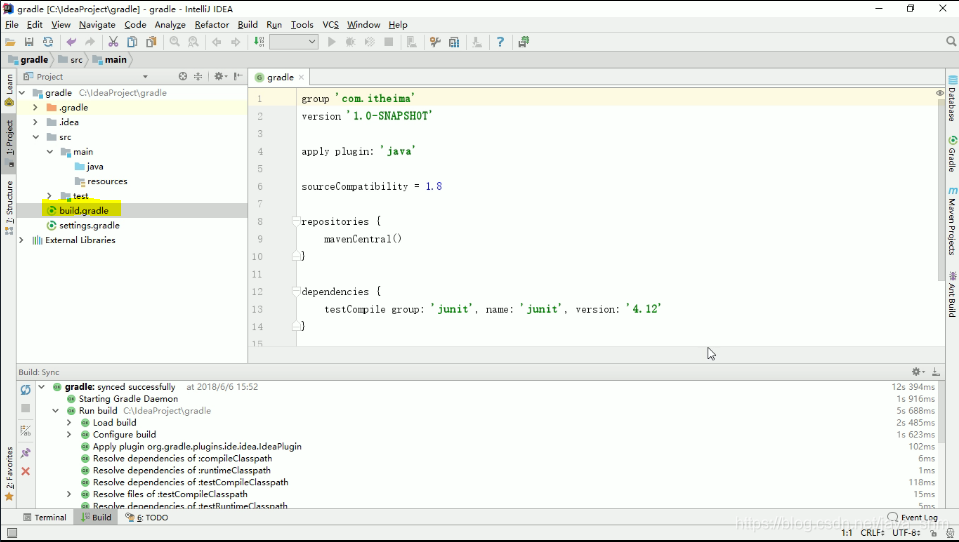Image resolution: width=959 pixels, height=542 pixels.
Task: Collapse the gradle root project node
Action: [22, 93]
